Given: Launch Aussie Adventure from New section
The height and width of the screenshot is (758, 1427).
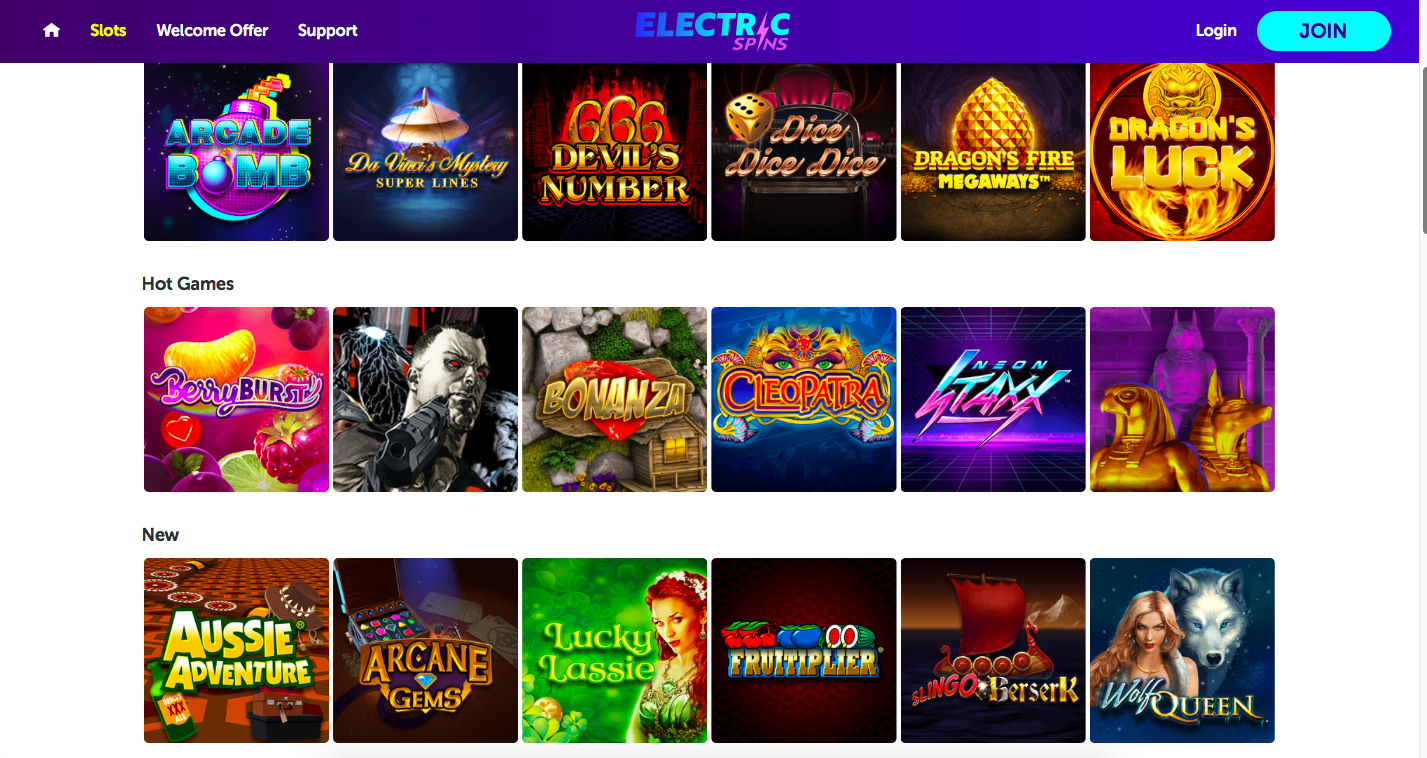Looking at the screenshot, I should tap(236, 650).
